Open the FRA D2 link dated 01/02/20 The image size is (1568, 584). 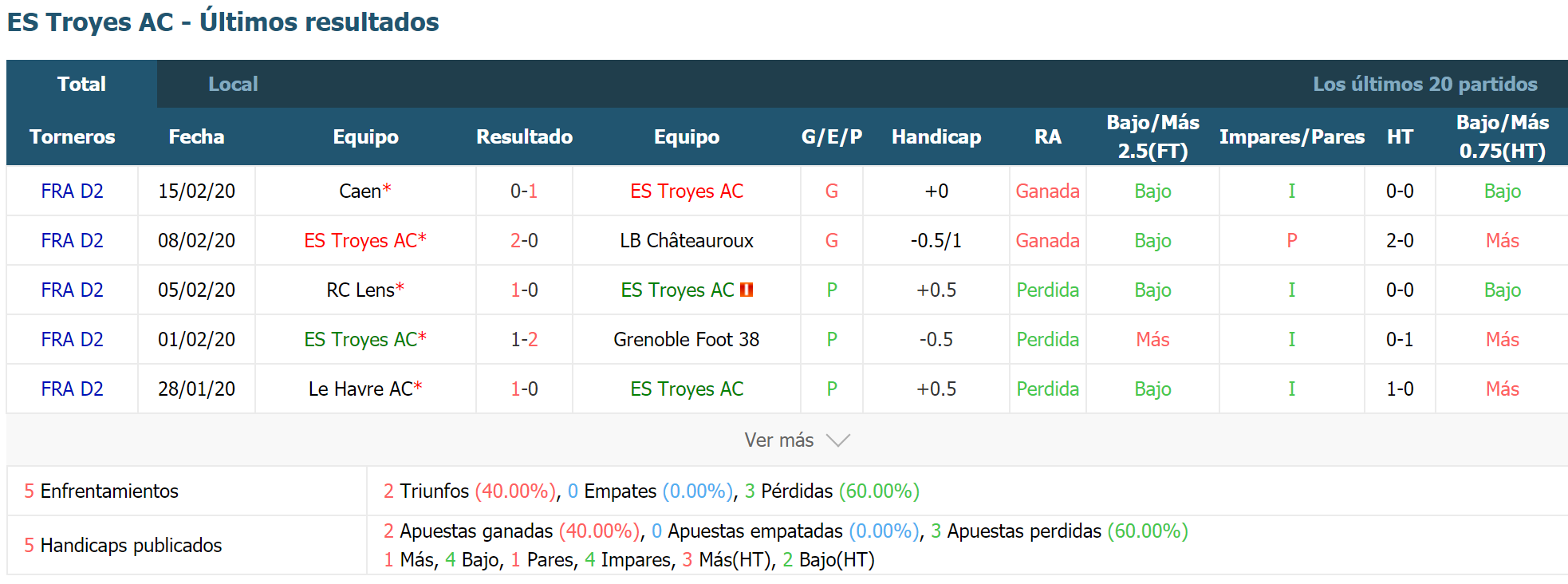pos(73,339)
